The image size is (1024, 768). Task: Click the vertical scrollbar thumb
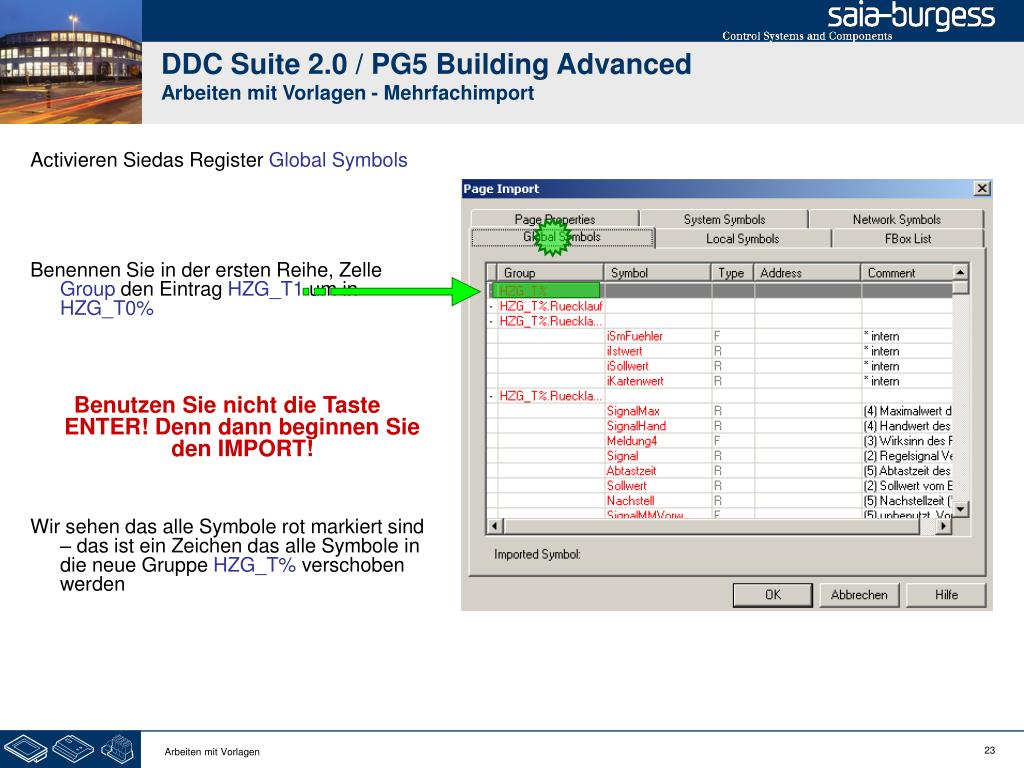pos(960,287)
